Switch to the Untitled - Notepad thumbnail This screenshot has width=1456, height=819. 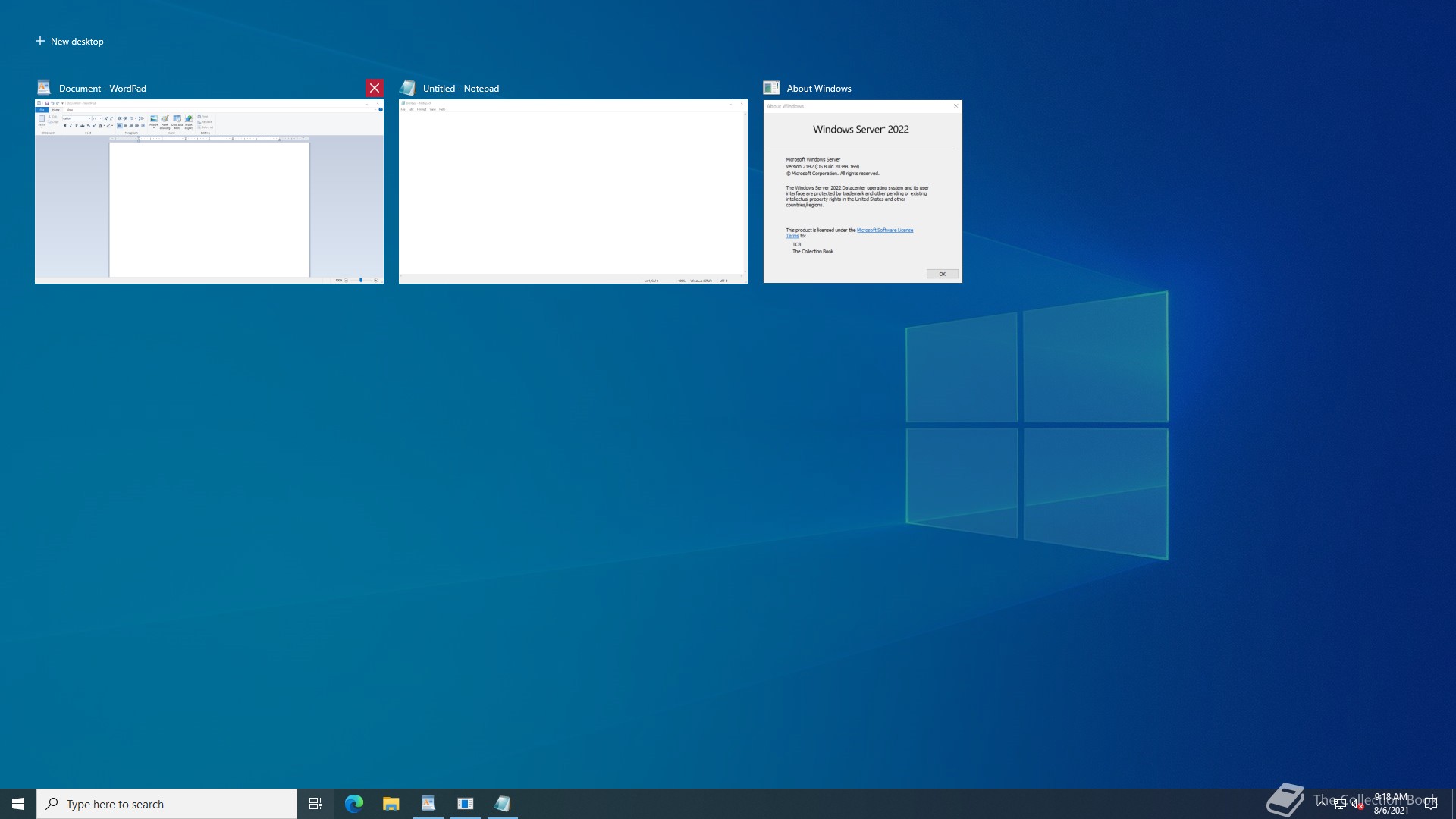pos(573,191)
